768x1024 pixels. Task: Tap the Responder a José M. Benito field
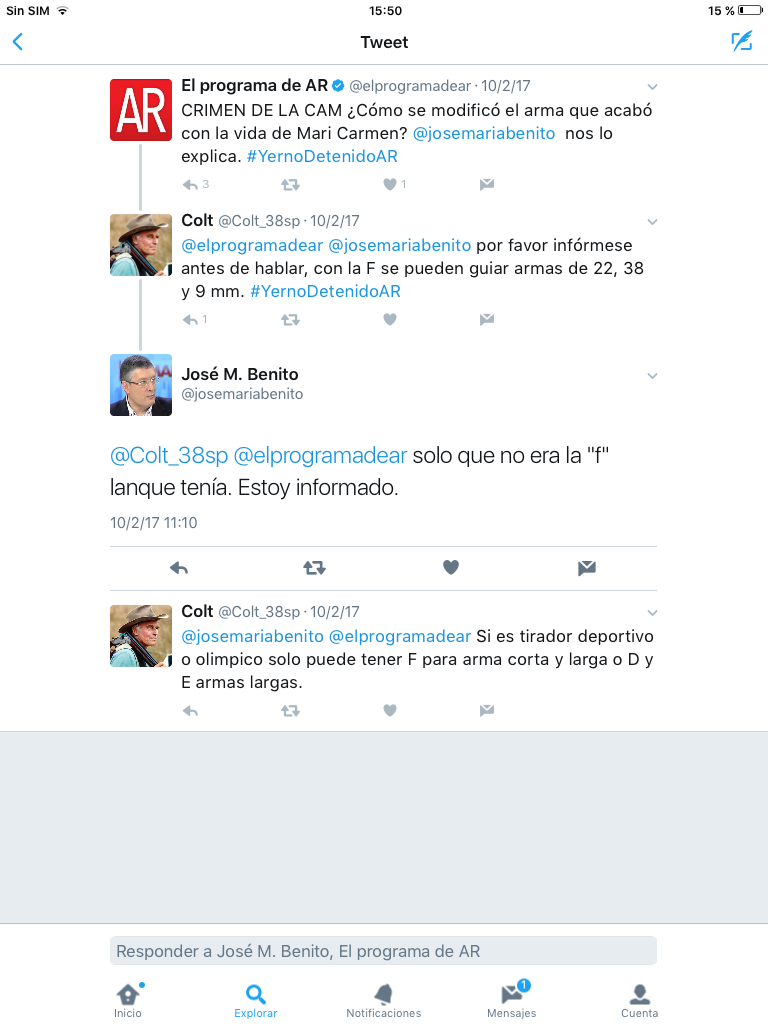[383, 951]
